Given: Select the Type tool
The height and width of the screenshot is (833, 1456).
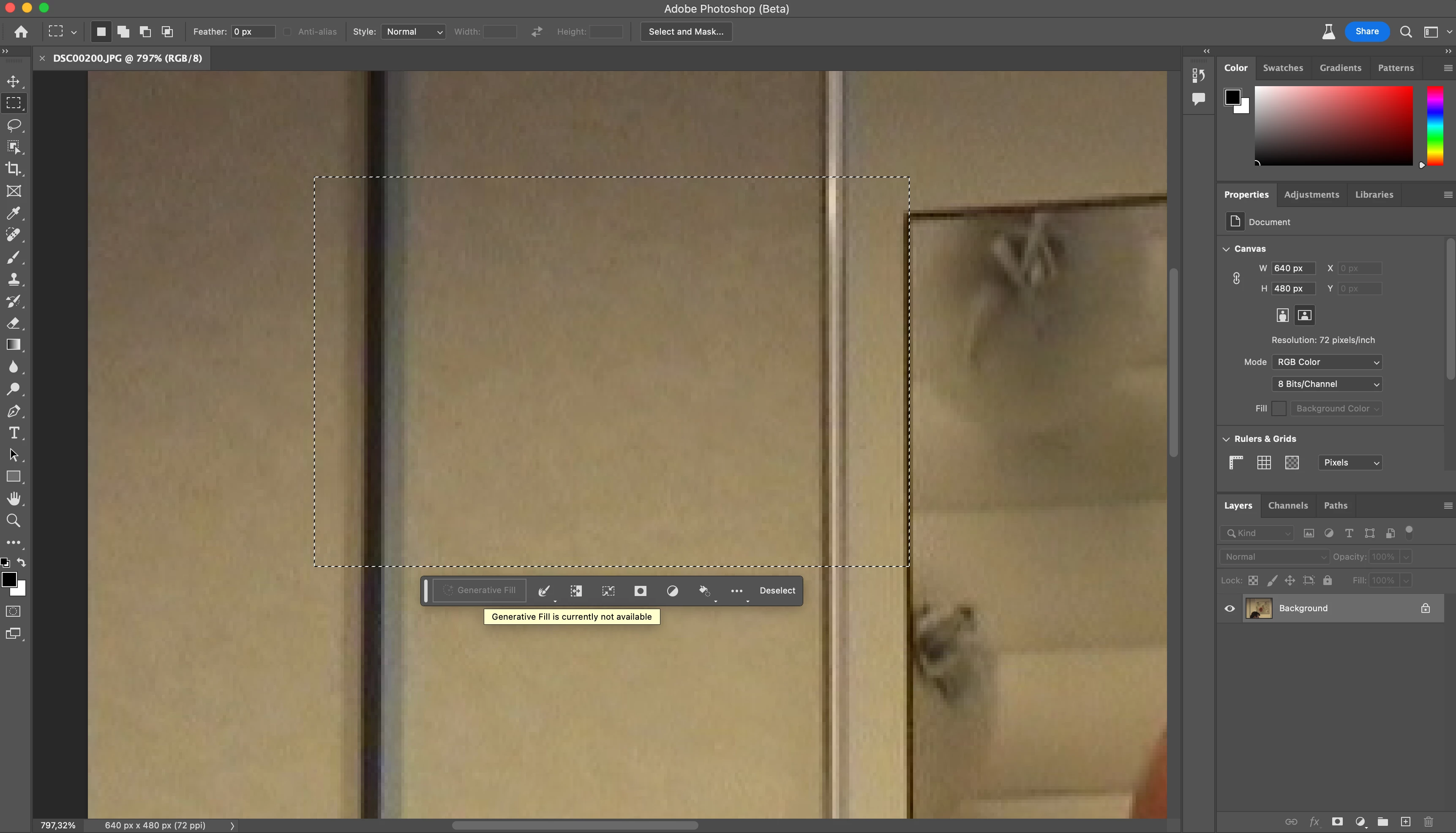Looking at the screenshot, I should coord(14,433).
